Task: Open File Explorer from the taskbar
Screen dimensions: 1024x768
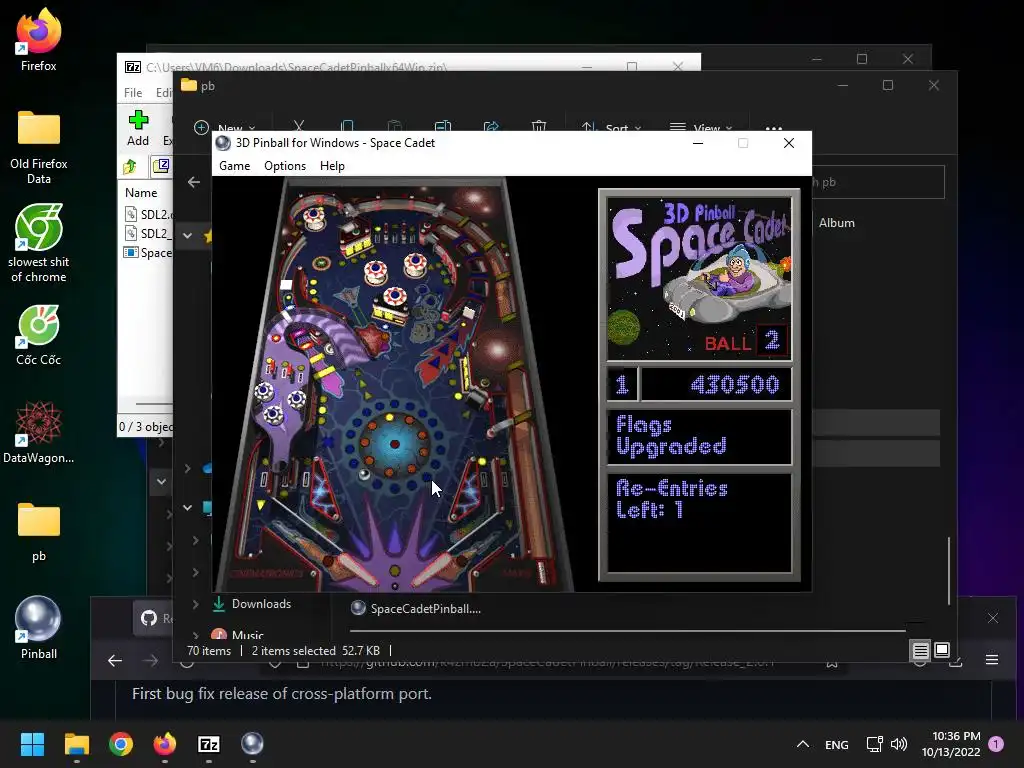Action: coord(76,744)
